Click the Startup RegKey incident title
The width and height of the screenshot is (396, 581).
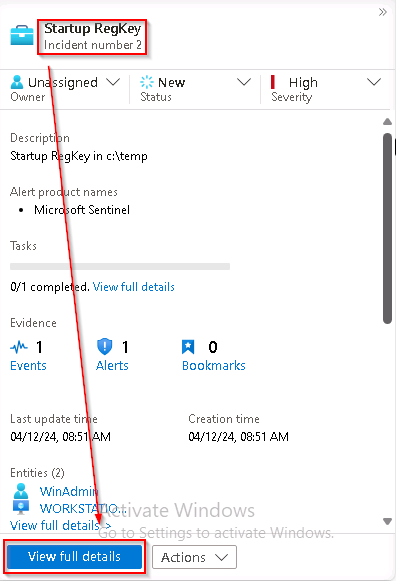coord(93,29)
